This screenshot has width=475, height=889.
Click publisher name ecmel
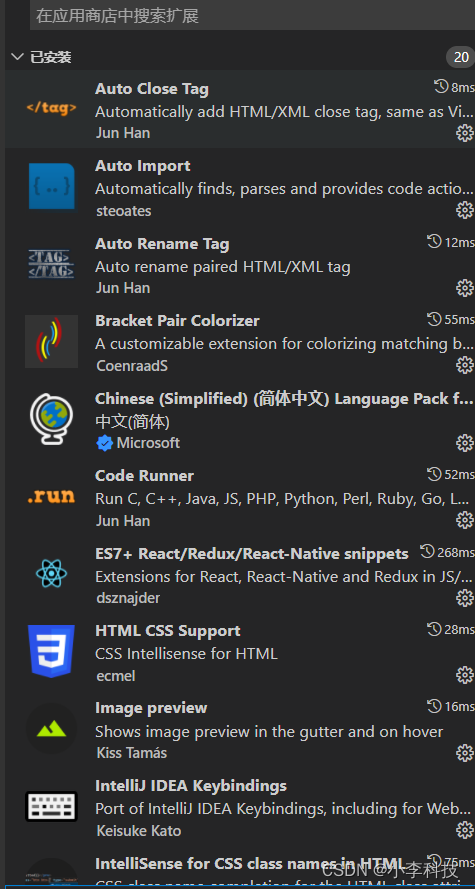click(116, 675)
